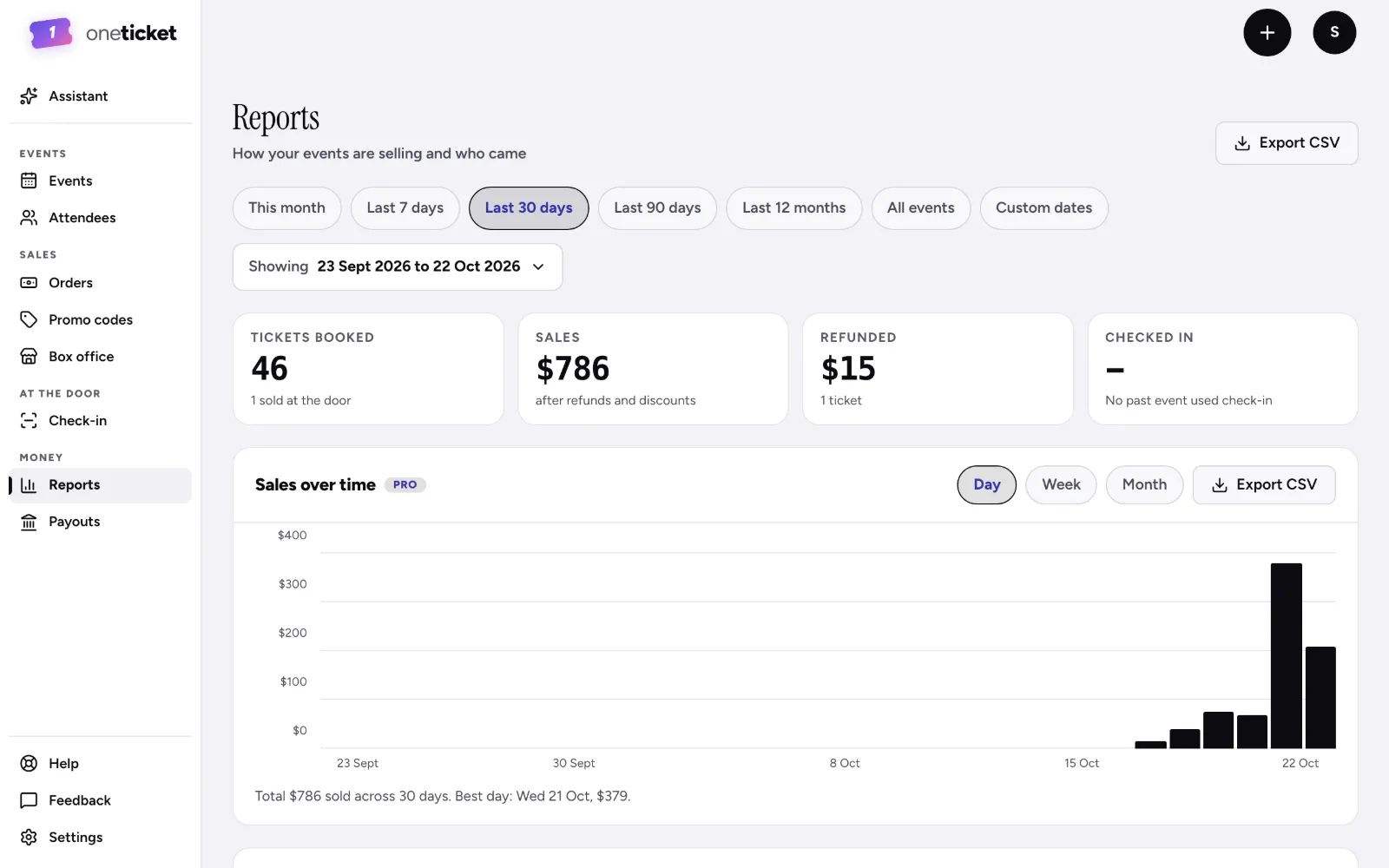This screenshot has height=868, width=1389.
Task: Click the Events calendar icon
Action: [29, 181]
